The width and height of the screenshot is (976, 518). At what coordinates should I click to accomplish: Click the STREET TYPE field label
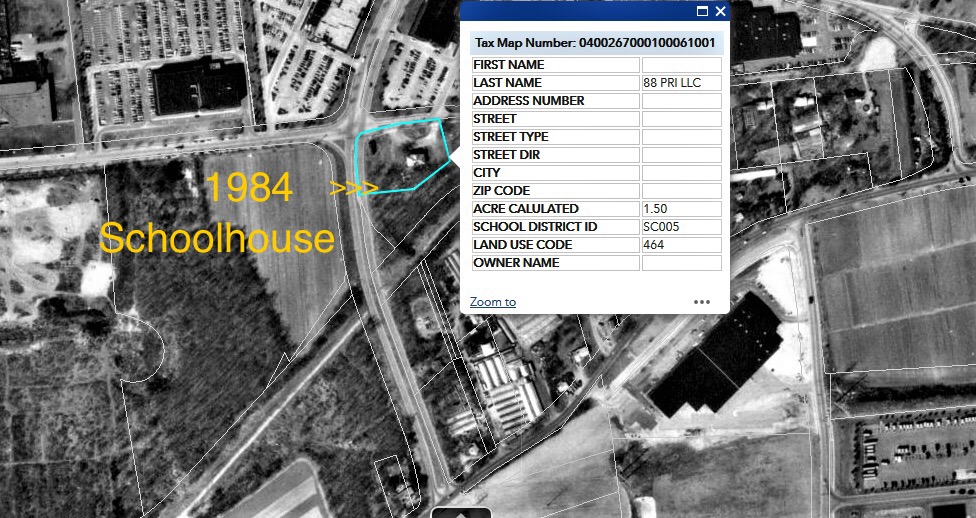click(x=510, y=137)
